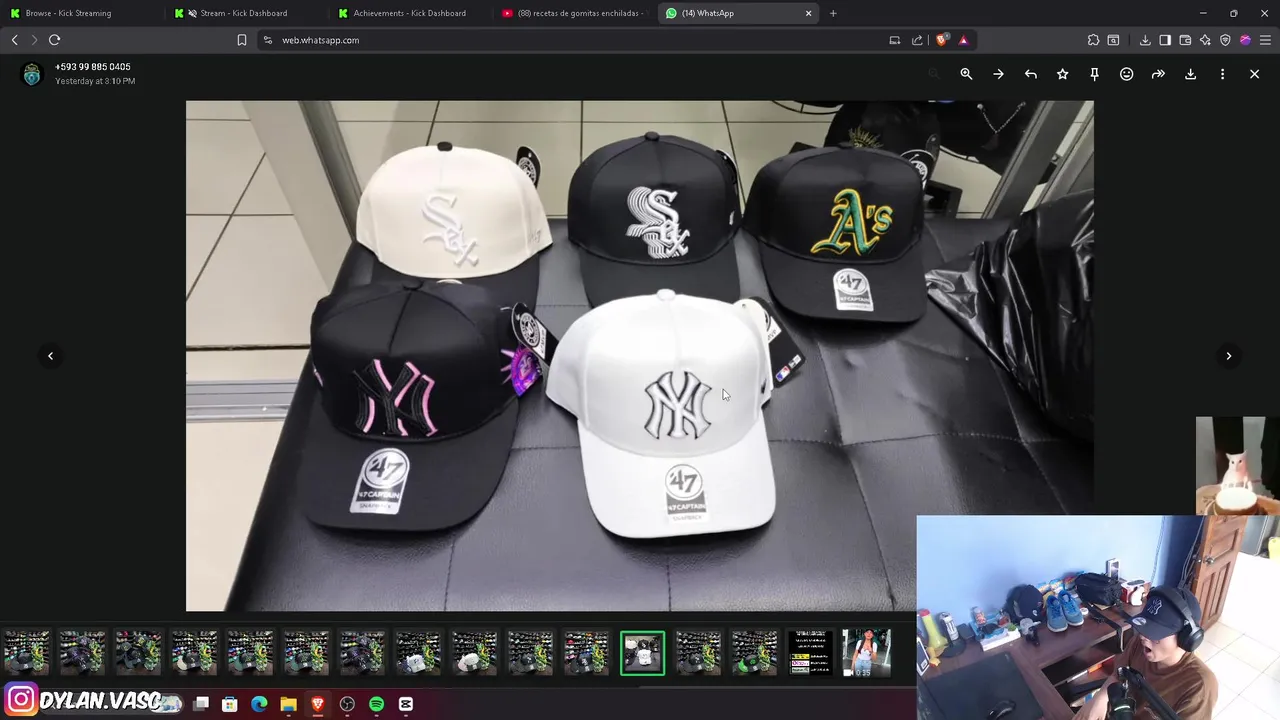Viewport: 1280px width, 720px height.
Task: Open Brave Rewards triangle icon
Action: click(963, 40)
